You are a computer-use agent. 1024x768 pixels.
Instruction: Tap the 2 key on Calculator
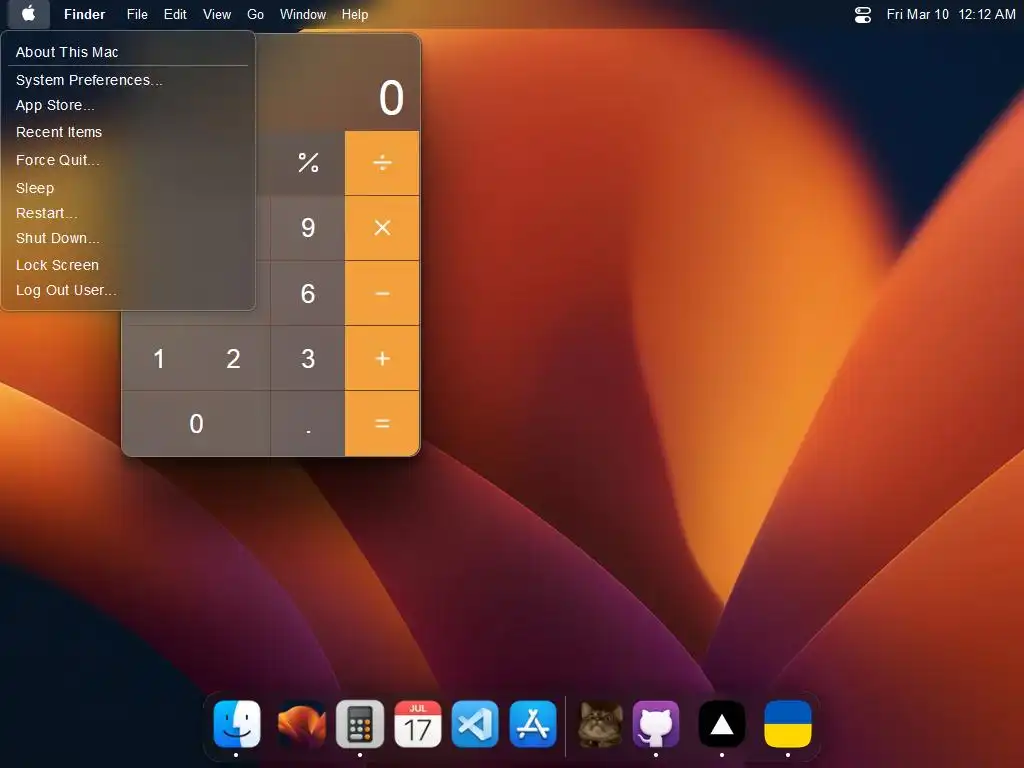click(x=233, y=359)
